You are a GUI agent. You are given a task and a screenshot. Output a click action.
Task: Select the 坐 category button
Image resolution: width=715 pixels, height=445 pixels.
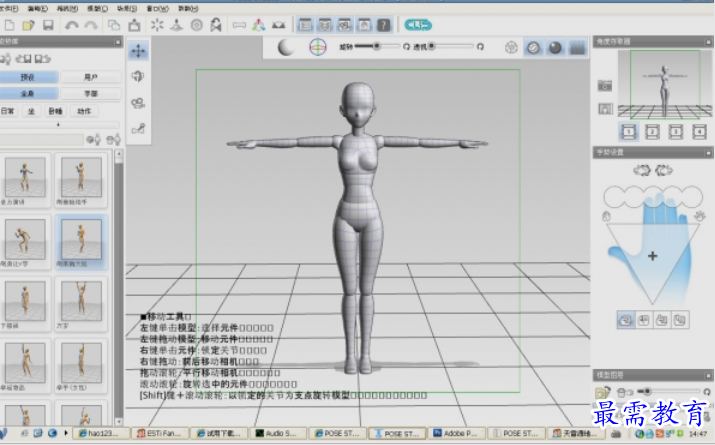[31, 111]
